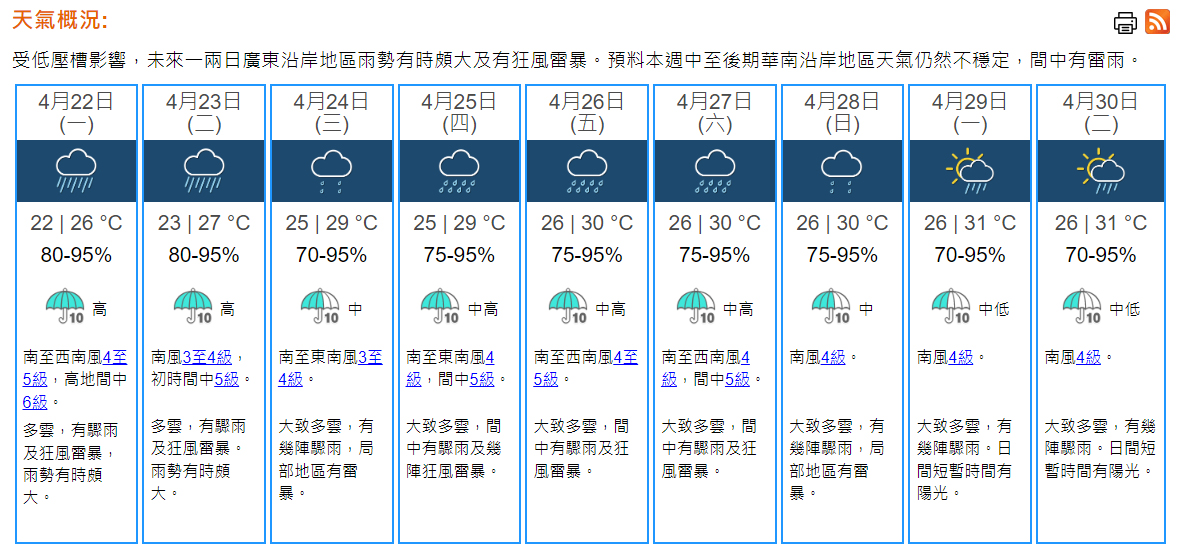The width and height of the screenshot is (1180, 552).
Task: Click the printer icon
Action: click(x=1125, y=22)
